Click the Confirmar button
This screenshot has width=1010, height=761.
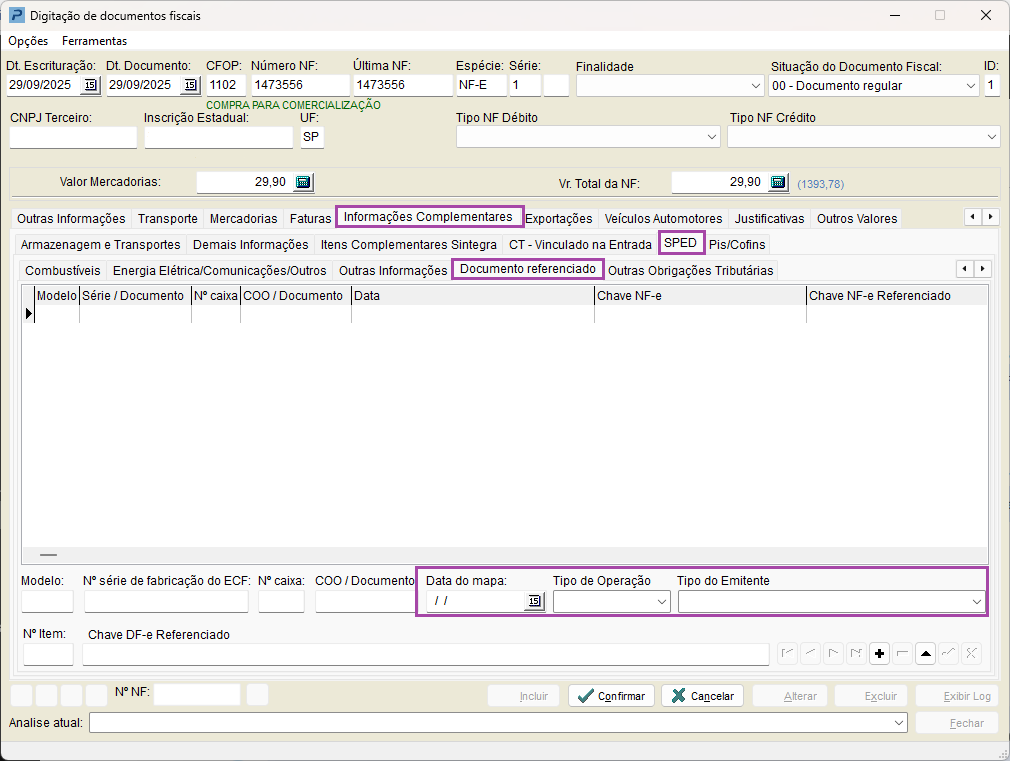[612, 696]
